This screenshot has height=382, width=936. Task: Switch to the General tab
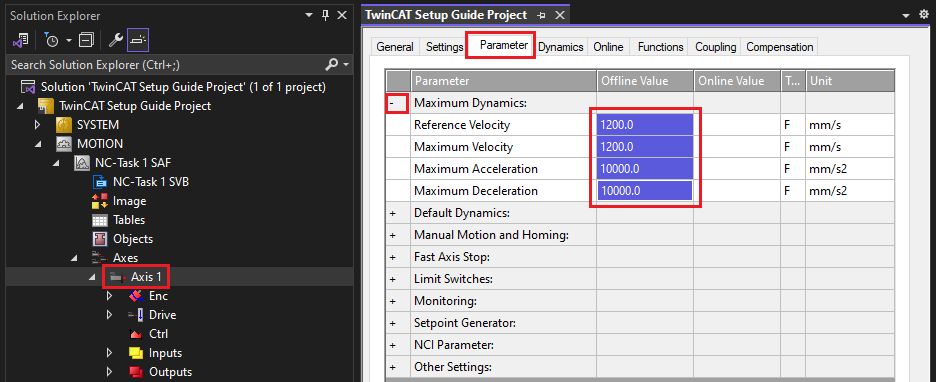pyautogui.click(x=395, y=47)
